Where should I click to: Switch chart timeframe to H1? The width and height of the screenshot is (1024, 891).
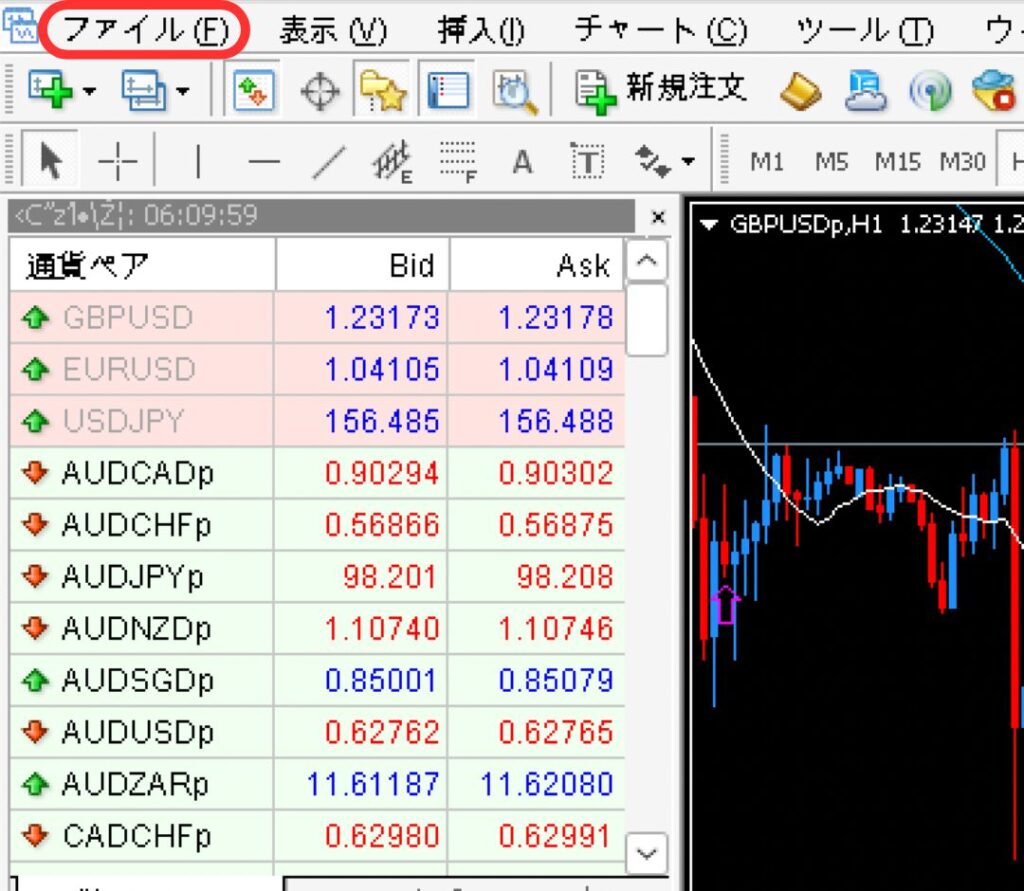(x=1016, y=160)
